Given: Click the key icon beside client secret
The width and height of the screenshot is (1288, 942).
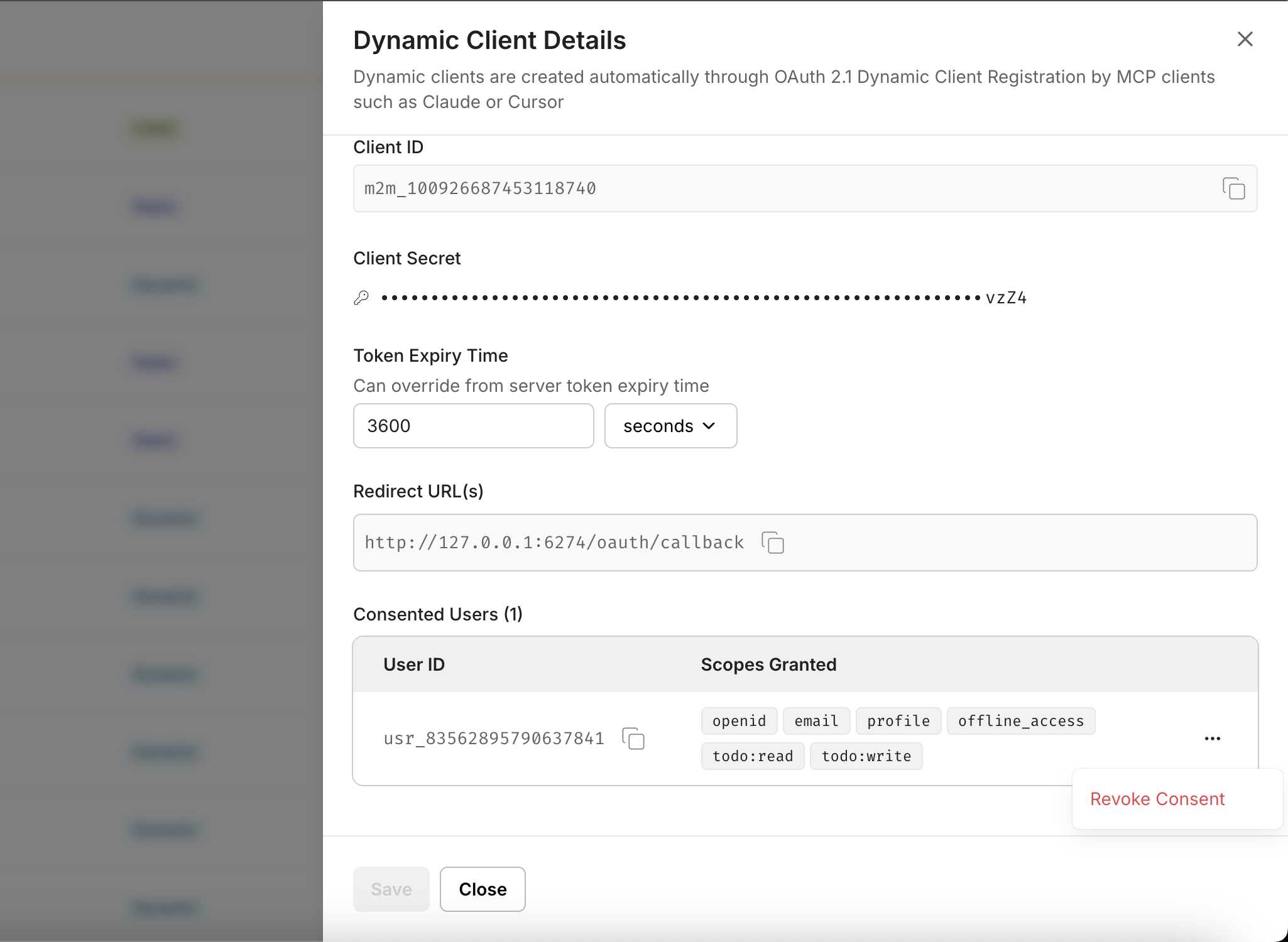Looking at the screenshot, I should pos(361,298).
